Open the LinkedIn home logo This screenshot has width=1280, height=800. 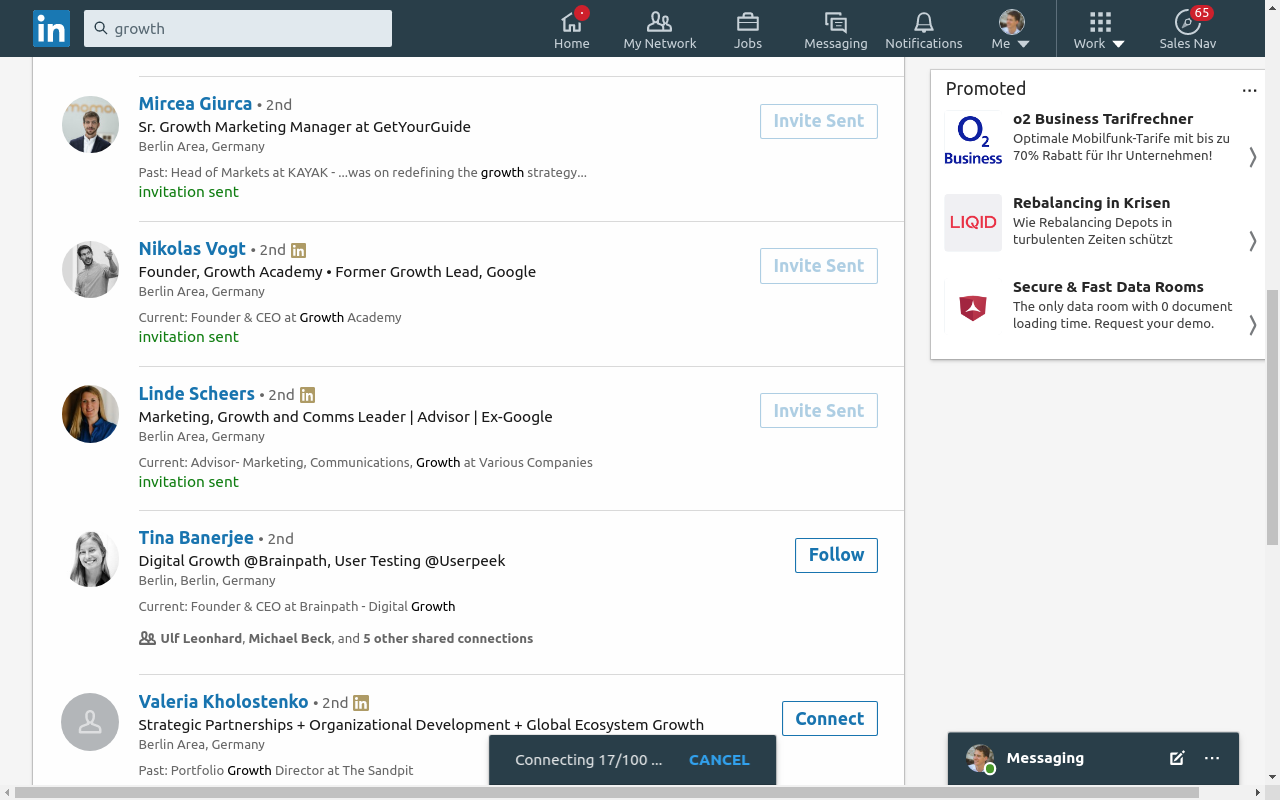click(51, 28)
